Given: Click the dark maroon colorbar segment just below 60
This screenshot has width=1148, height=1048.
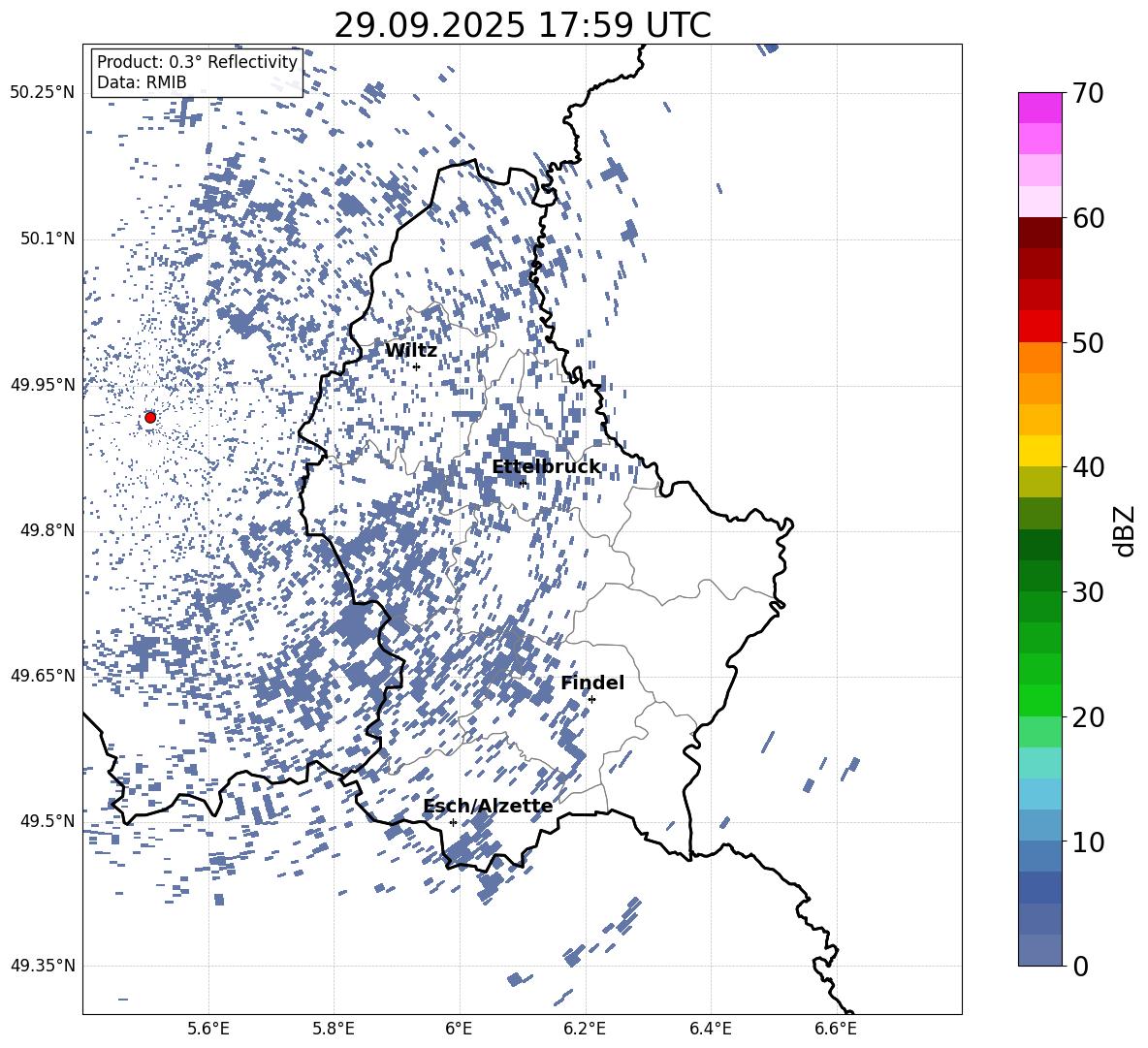Looking at the screenshot, I should 1039,233.
